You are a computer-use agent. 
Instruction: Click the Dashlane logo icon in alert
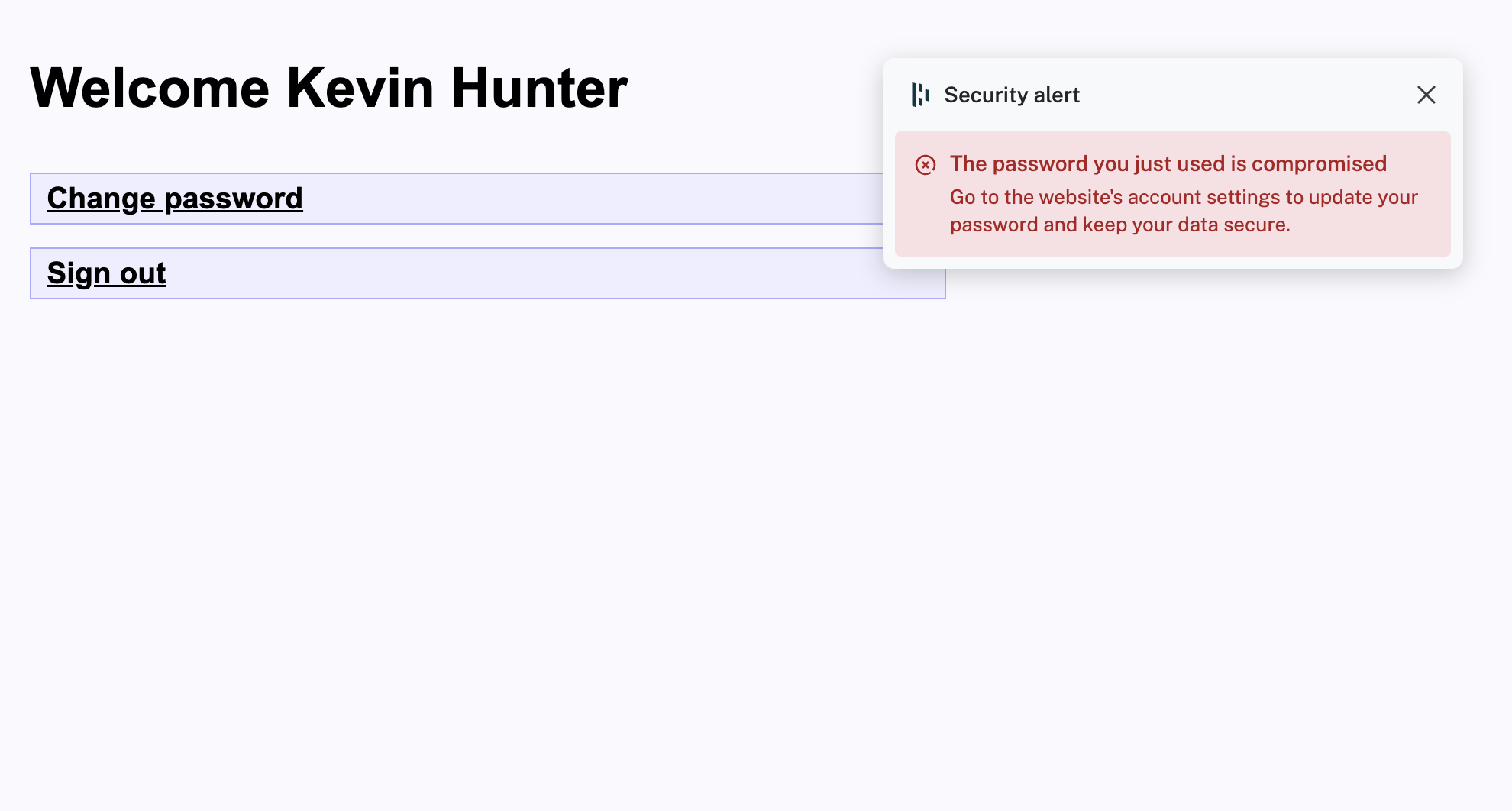(x=920, y=95)
